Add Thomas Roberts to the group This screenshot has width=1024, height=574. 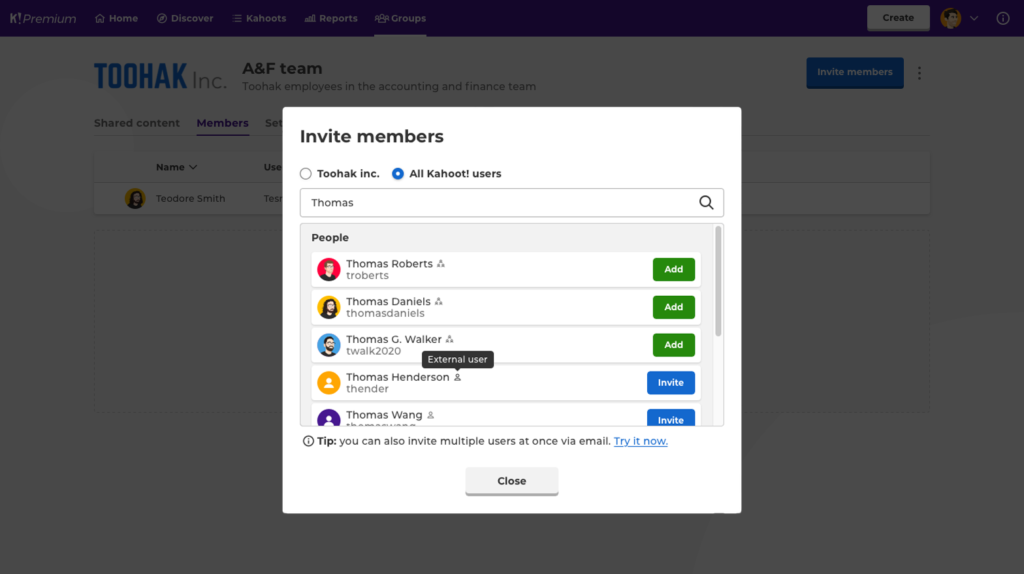click(x=673, y=269)
